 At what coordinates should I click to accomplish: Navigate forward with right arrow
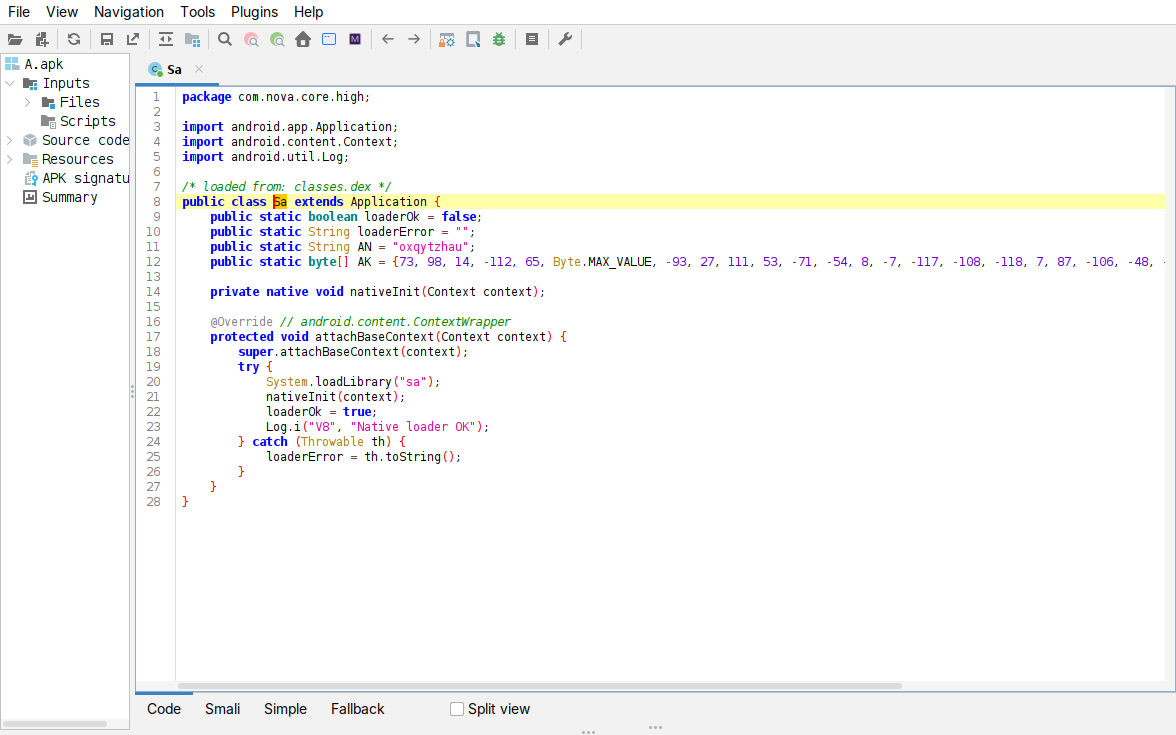coord(414,40)
